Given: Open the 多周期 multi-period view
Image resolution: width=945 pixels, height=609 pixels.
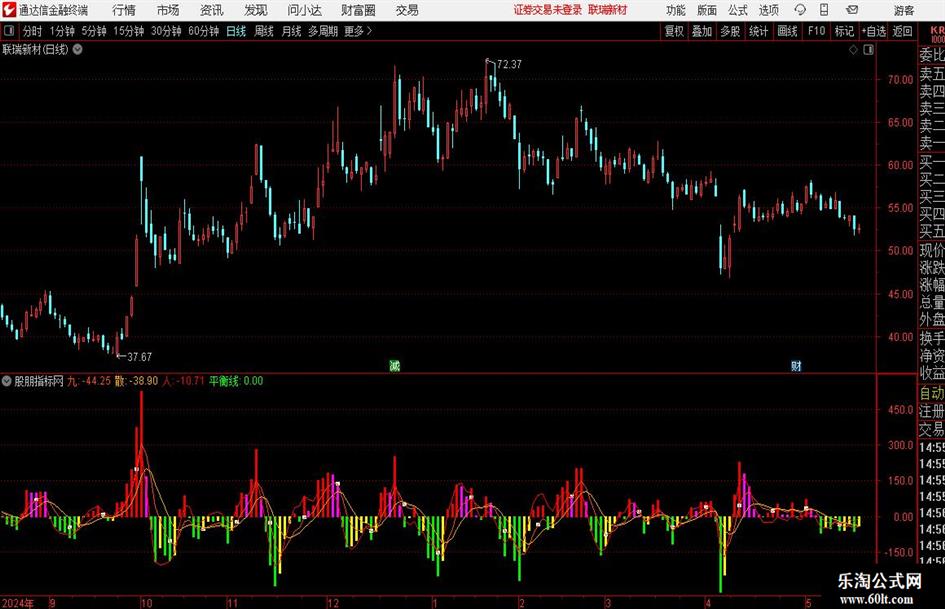Looking at the screenshot, I should click(x=323, y=31).
